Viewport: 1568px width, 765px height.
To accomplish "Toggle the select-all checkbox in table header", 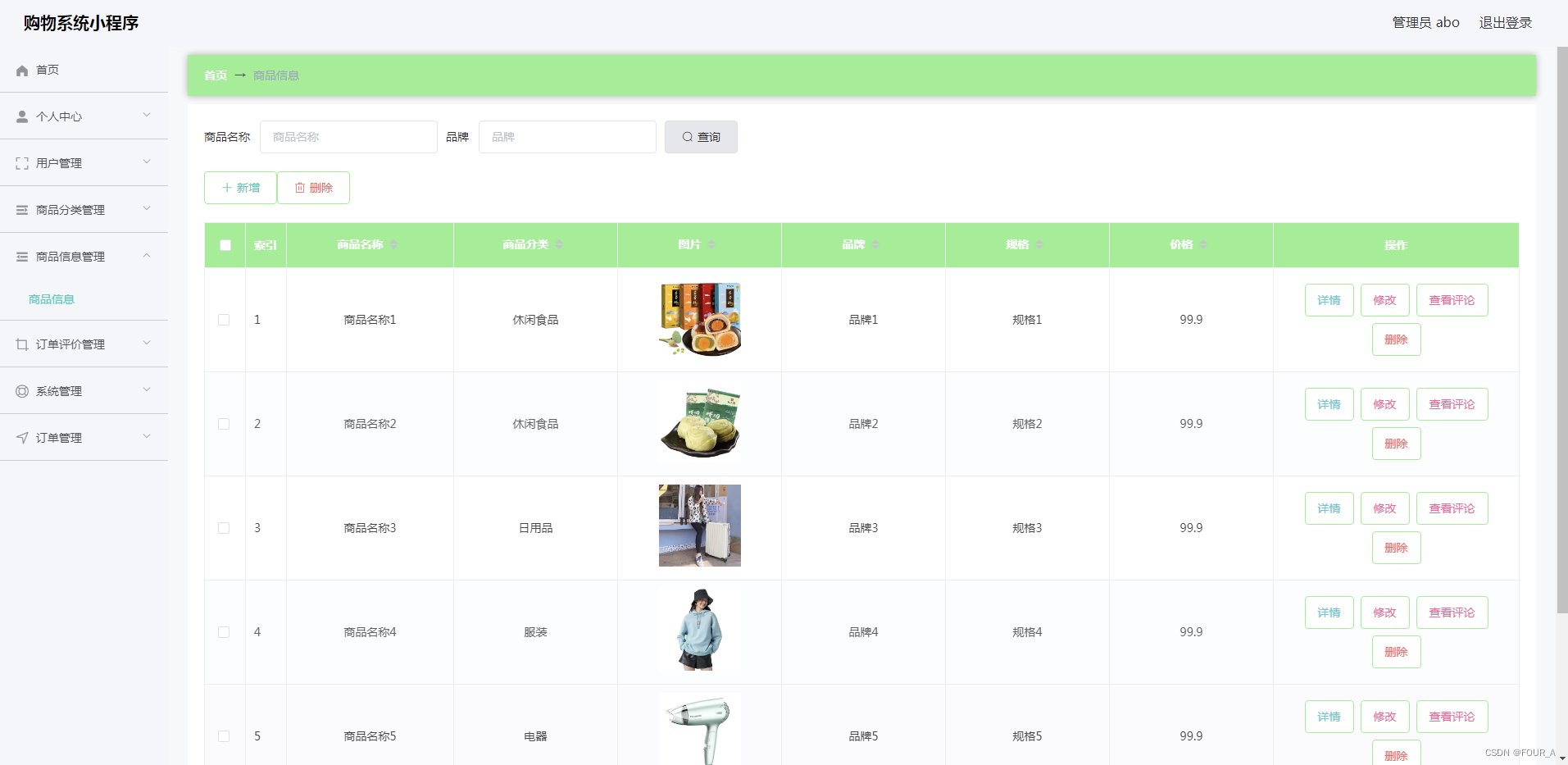I will [225, 245].
